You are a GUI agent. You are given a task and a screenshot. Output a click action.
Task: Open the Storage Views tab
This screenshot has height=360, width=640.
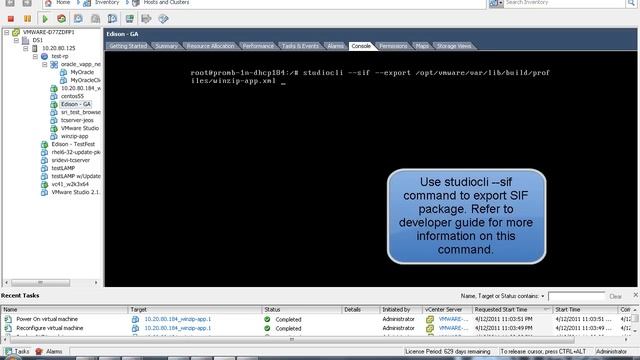453,46
